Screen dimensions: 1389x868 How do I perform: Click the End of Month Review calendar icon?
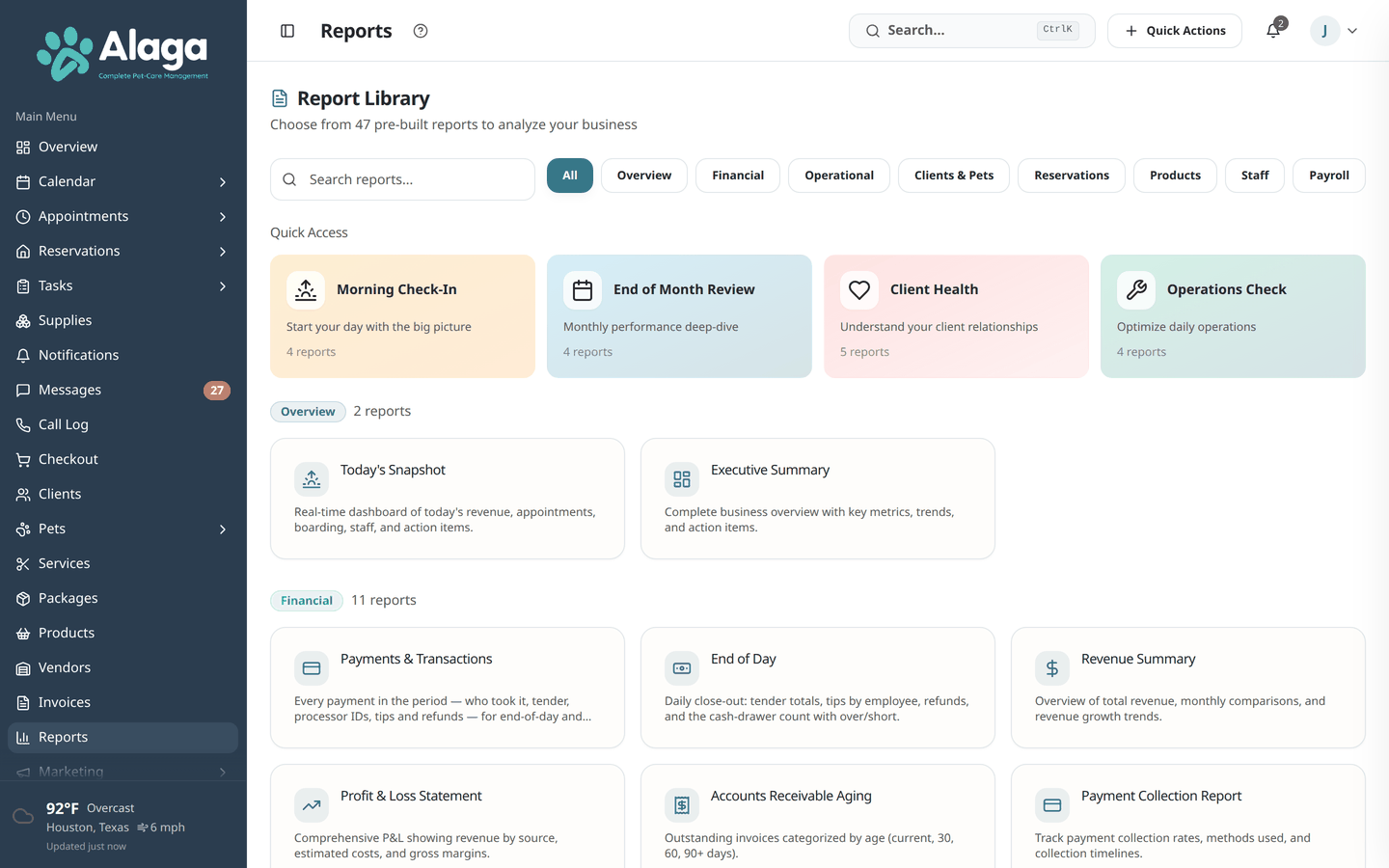(x=583, y=289)
